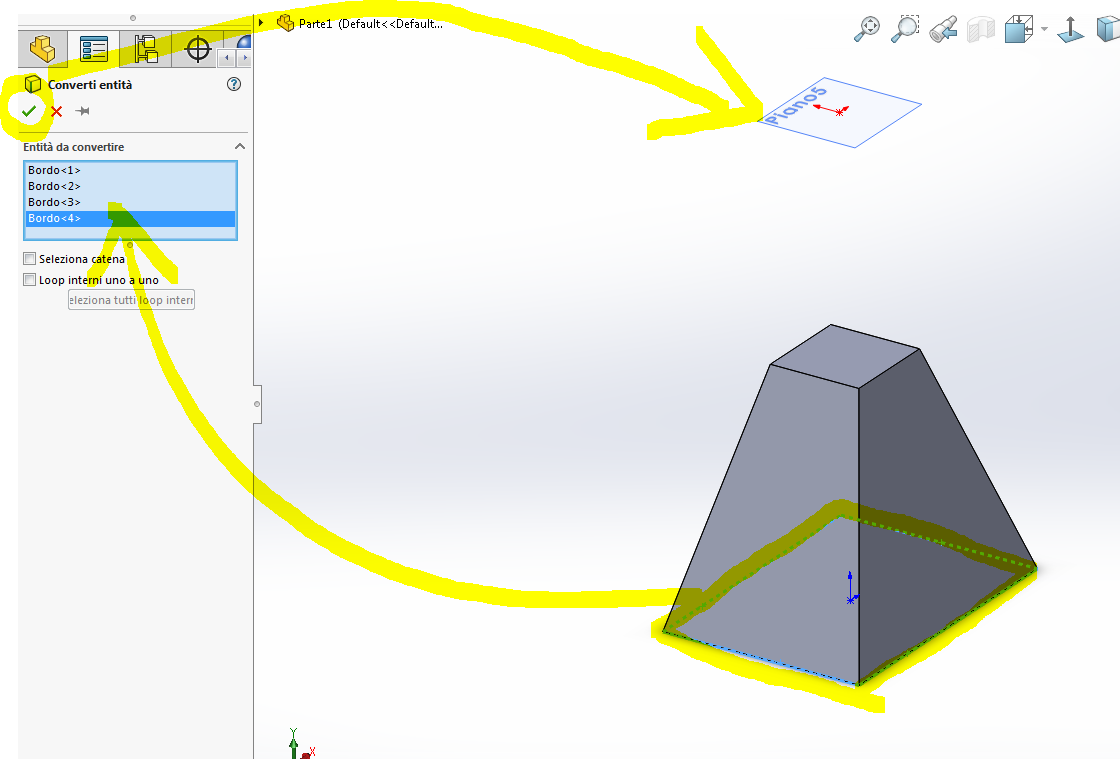Screen dimensions: 1120x759
Task: Click the Previous View icon
Action: click(942, 30)
